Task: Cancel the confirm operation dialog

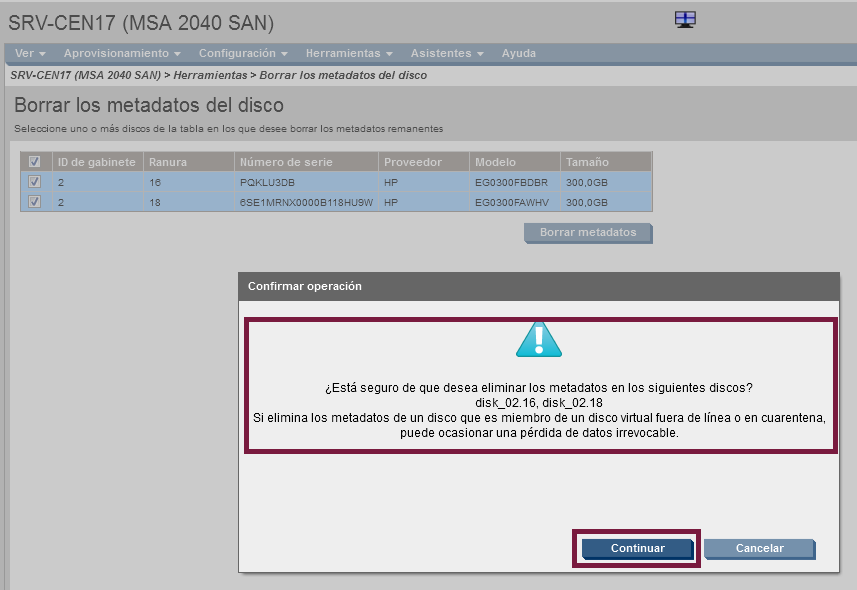Action: 759,548
